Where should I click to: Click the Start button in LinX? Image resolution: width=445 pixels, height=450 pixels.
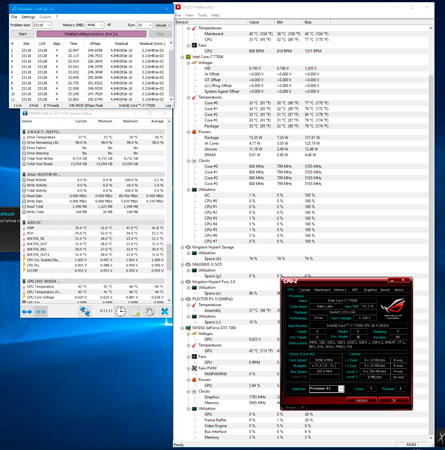point(23,34)
